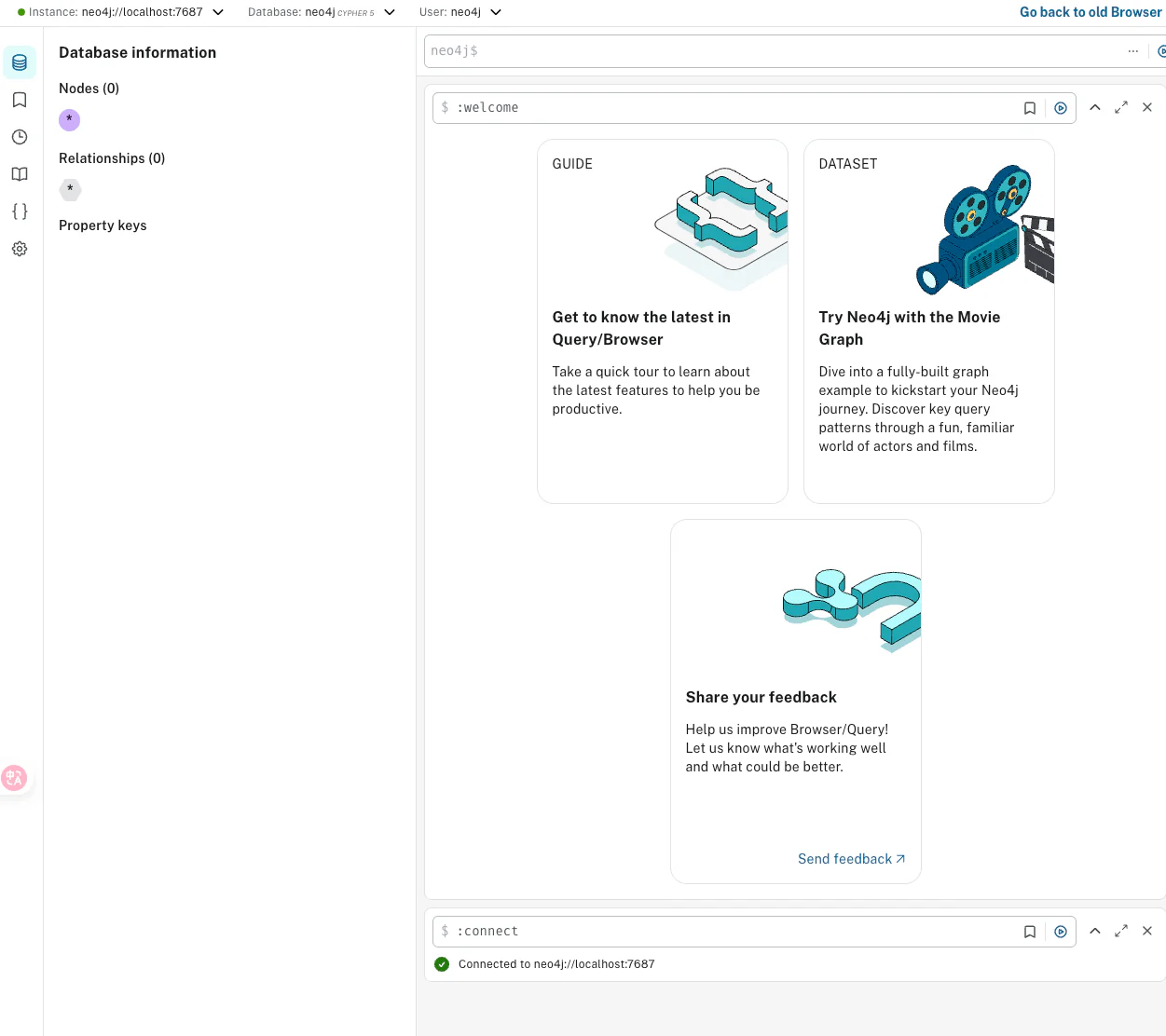Click the main neo4j$ query input field
This screenshot has width=1166, height=1036.
coord(774,51)
